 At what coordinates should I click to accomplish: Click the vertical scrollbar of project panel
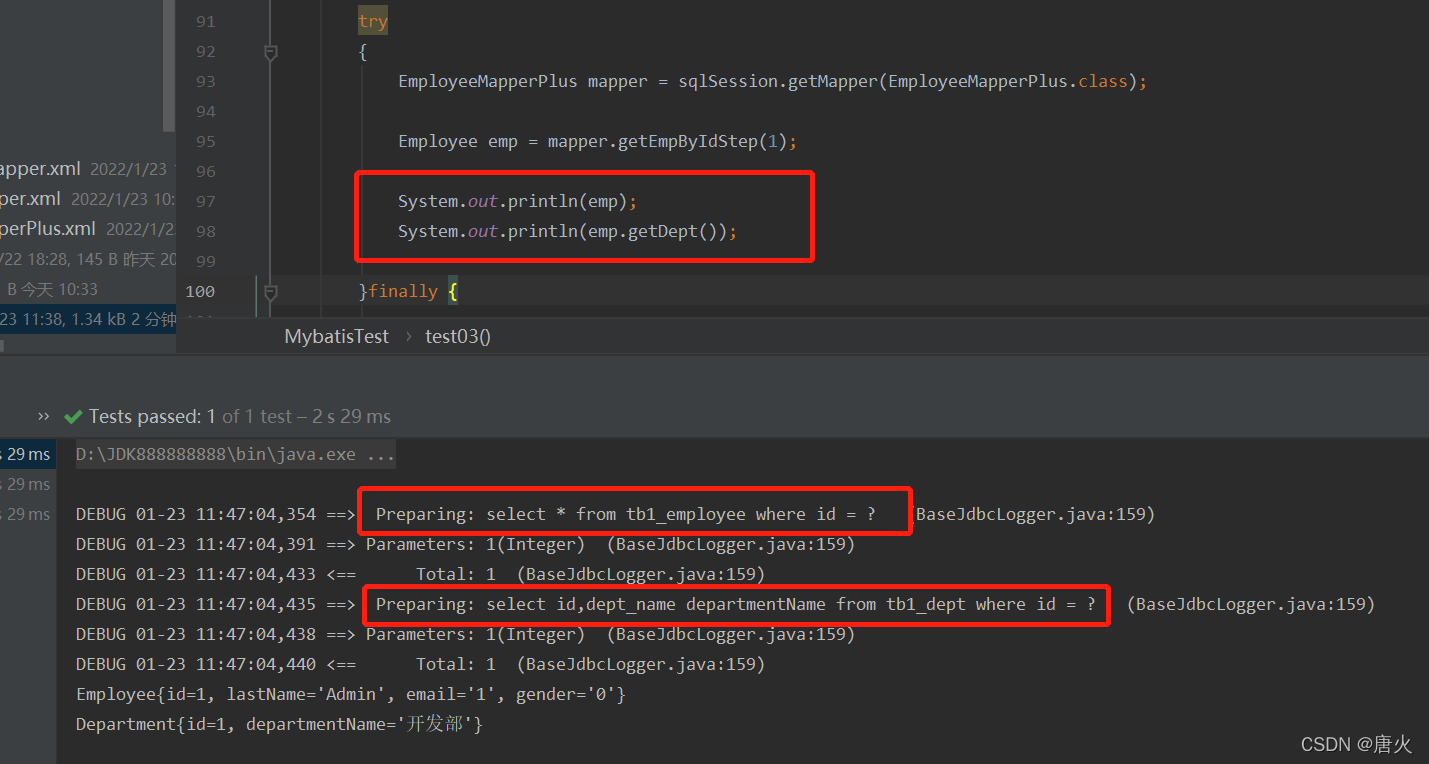tap(169, 66)
